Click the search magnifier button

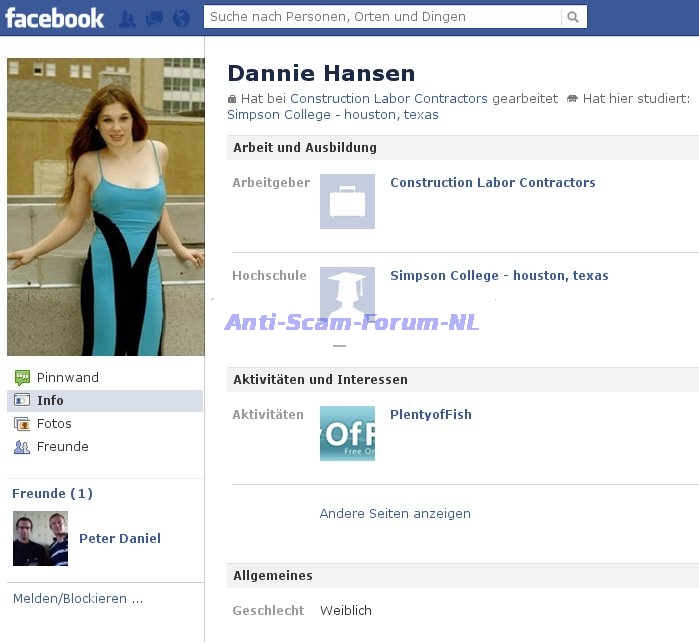point(573,17)
